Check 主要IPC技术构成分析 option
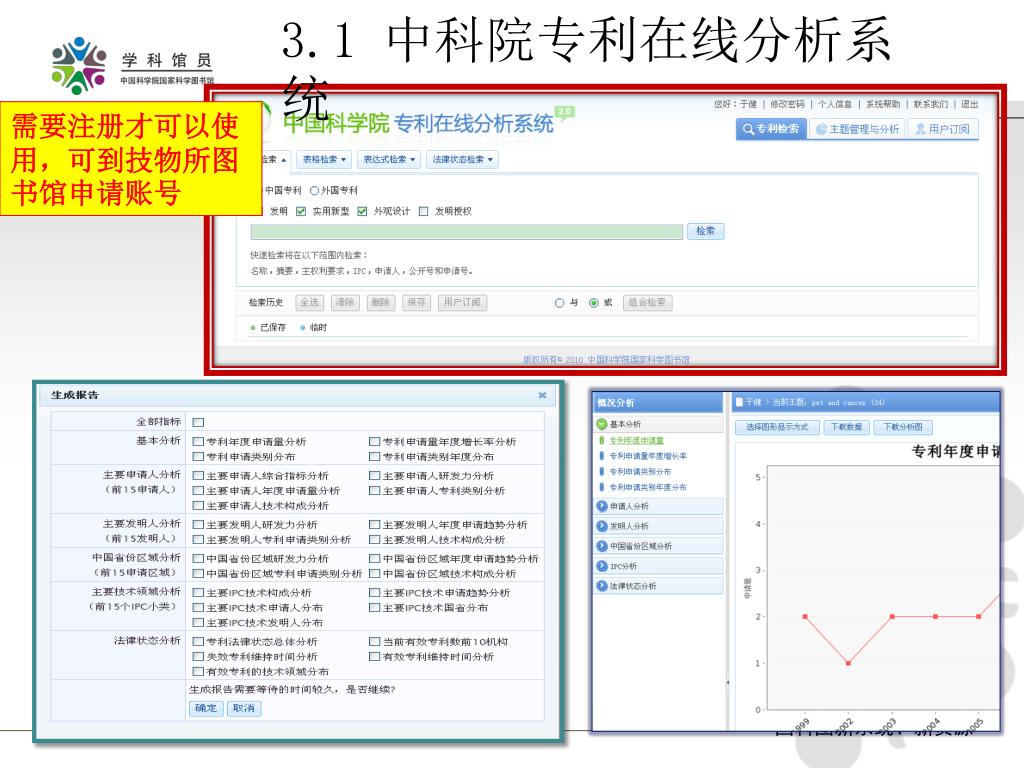The image size is (1024, 768). [x=199, y=593]
